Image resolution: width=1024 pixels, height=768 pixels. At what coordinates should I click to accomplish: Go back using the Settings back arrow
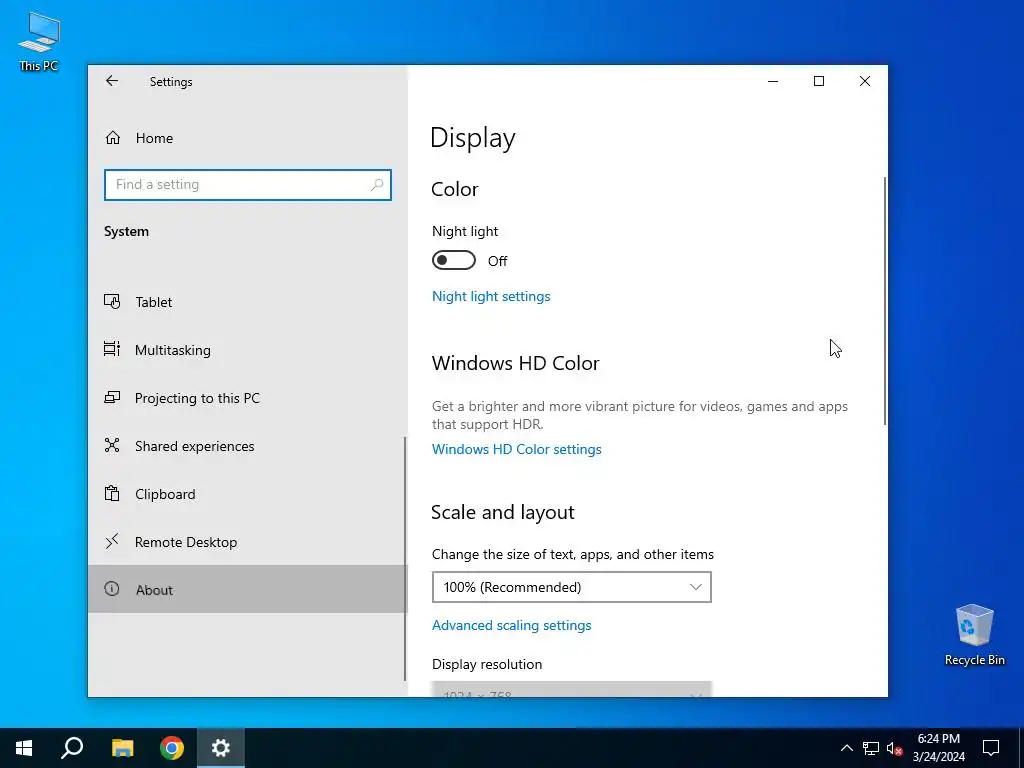coord(112,81)
